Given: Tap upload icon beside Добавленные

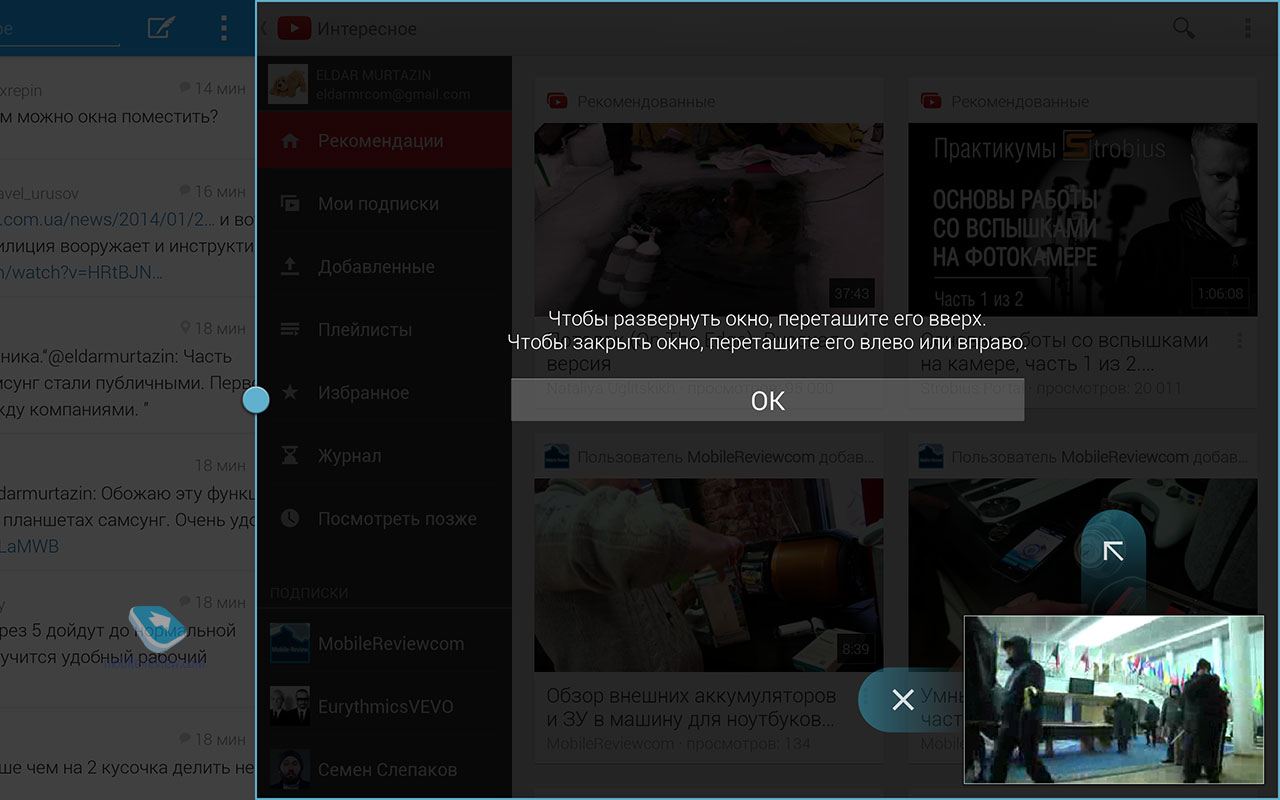Looking at the screenshot, I should click(x=290, y=266).
